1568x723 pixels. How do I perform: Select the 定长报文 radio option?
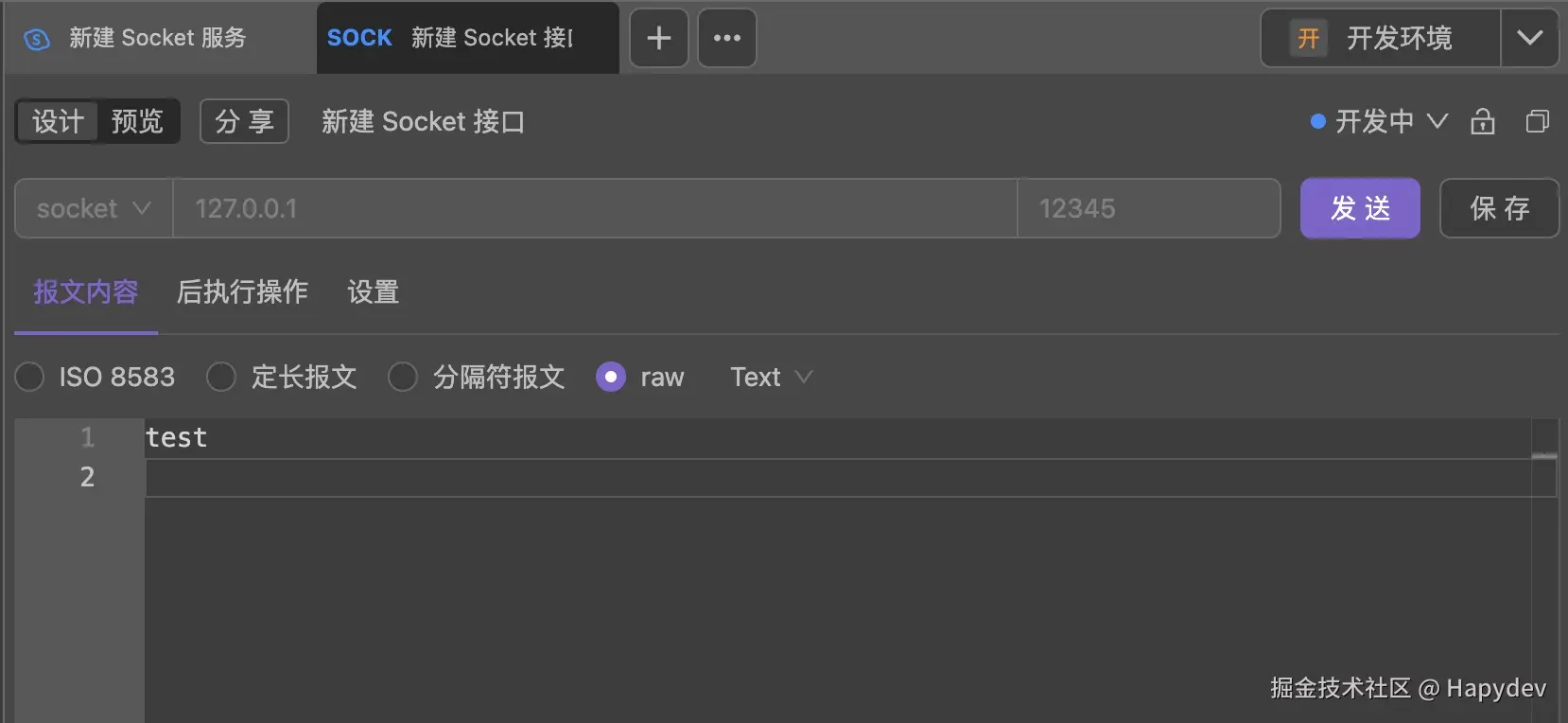(221, 377)
